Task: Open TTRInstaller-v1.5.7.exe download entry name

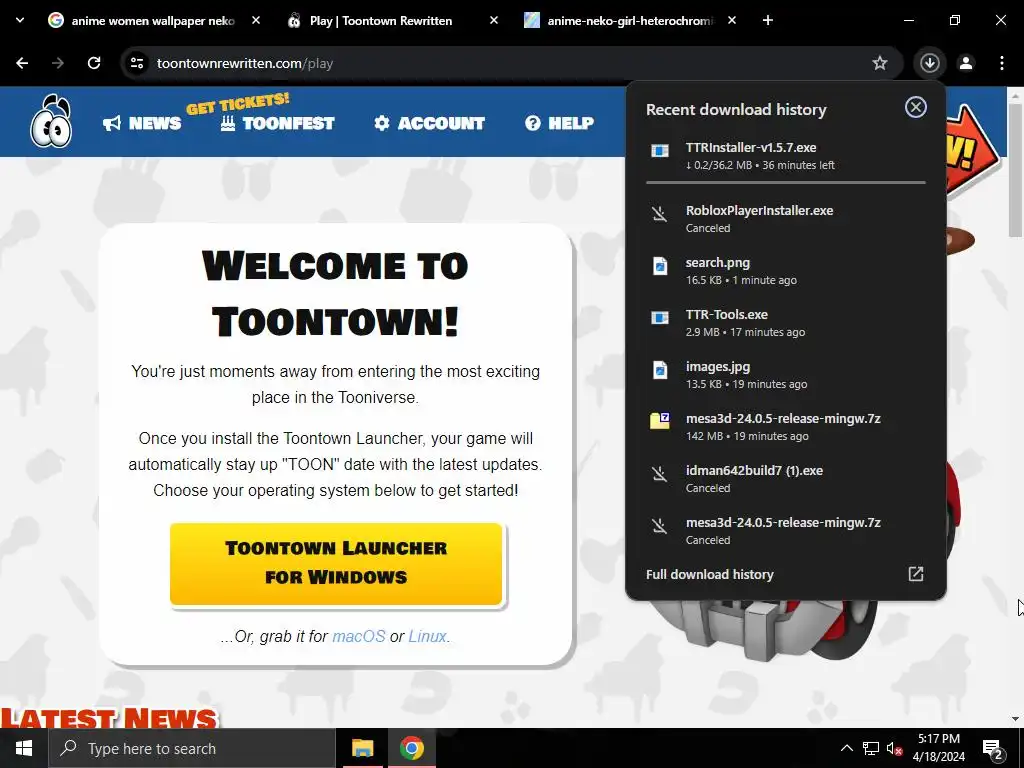Action: pyautogui.click(x=751, y=148)
